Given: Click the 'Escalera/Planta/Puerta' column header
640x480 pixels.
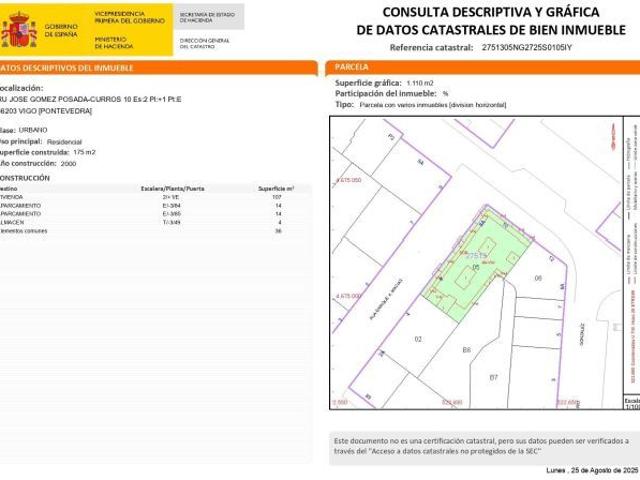Looking at the screenshot, I should point(172,189).
